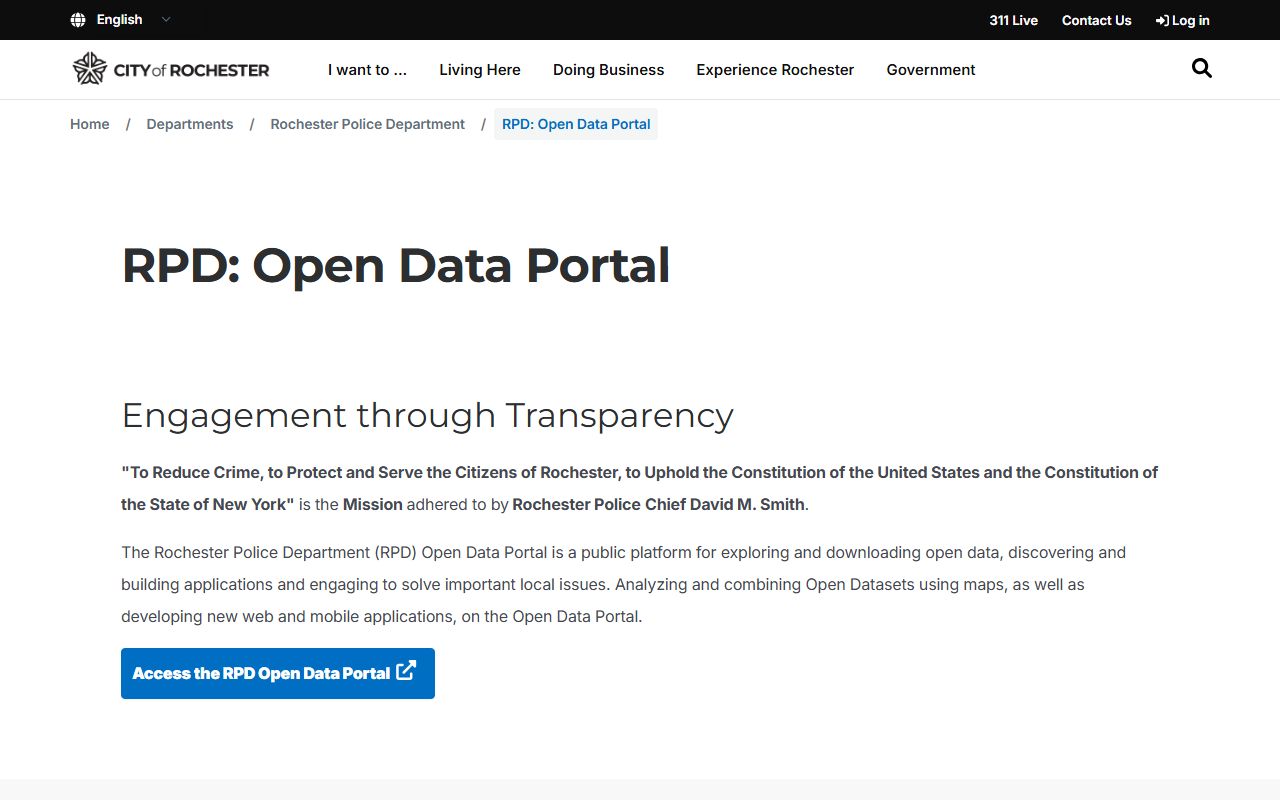This screenshot has width=1280, height=800.
Task: Open the 311 Live link
Action: click(x=1013, y=20)
